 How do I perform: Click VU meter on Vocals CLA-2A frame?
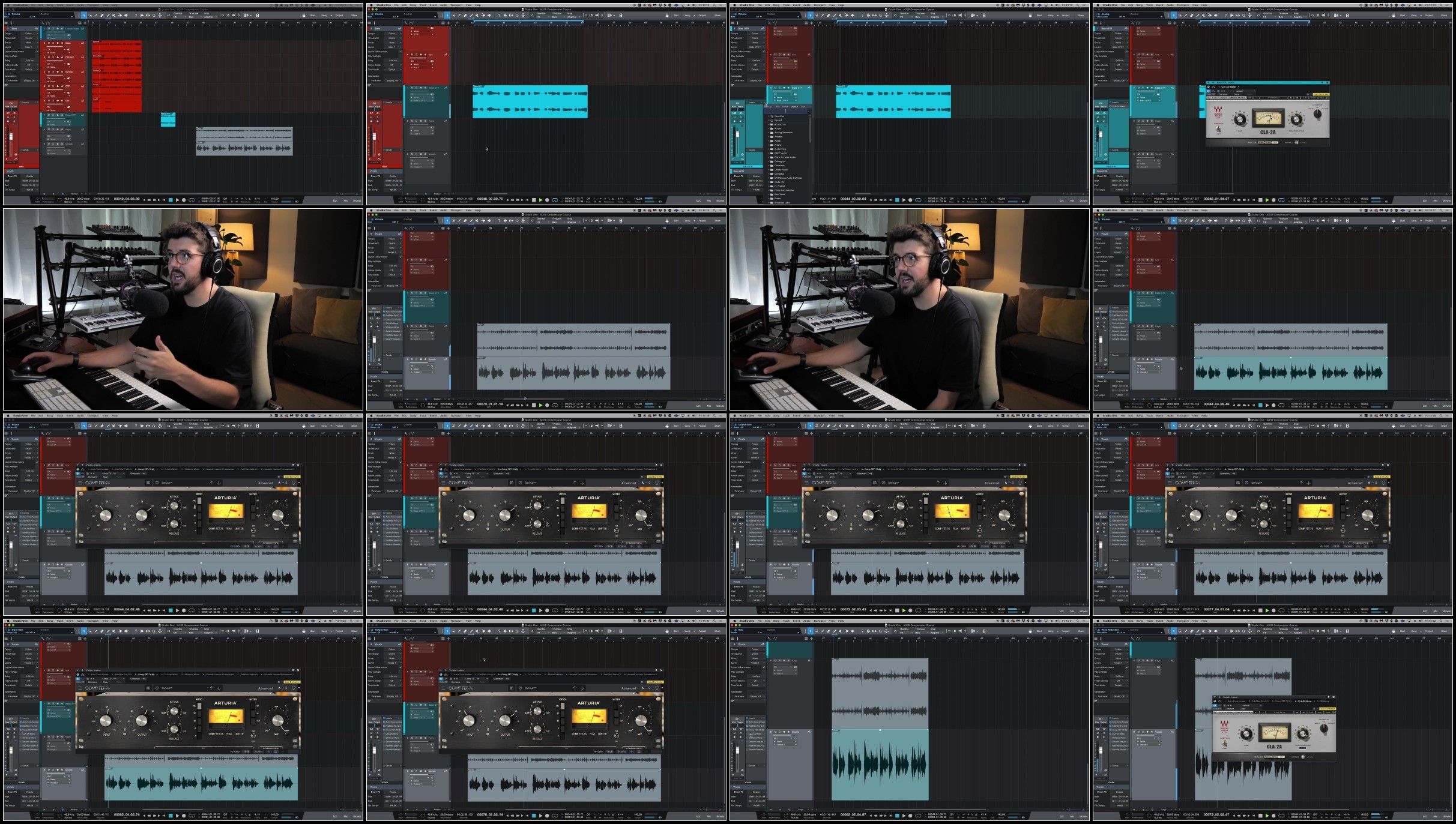click(x=1274, y=733)
